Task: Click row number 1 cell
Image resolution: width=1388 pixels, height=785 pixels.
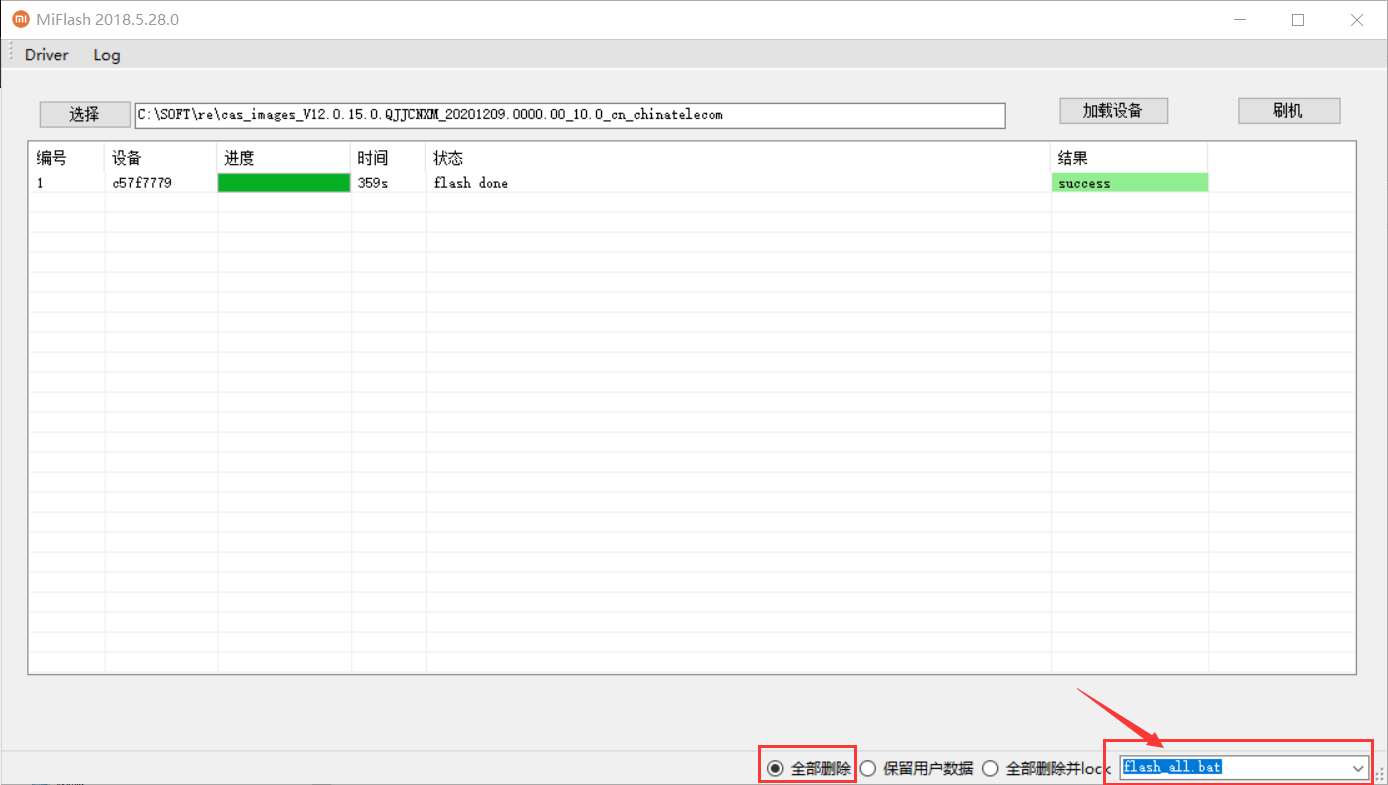Action: click(40, 183)
